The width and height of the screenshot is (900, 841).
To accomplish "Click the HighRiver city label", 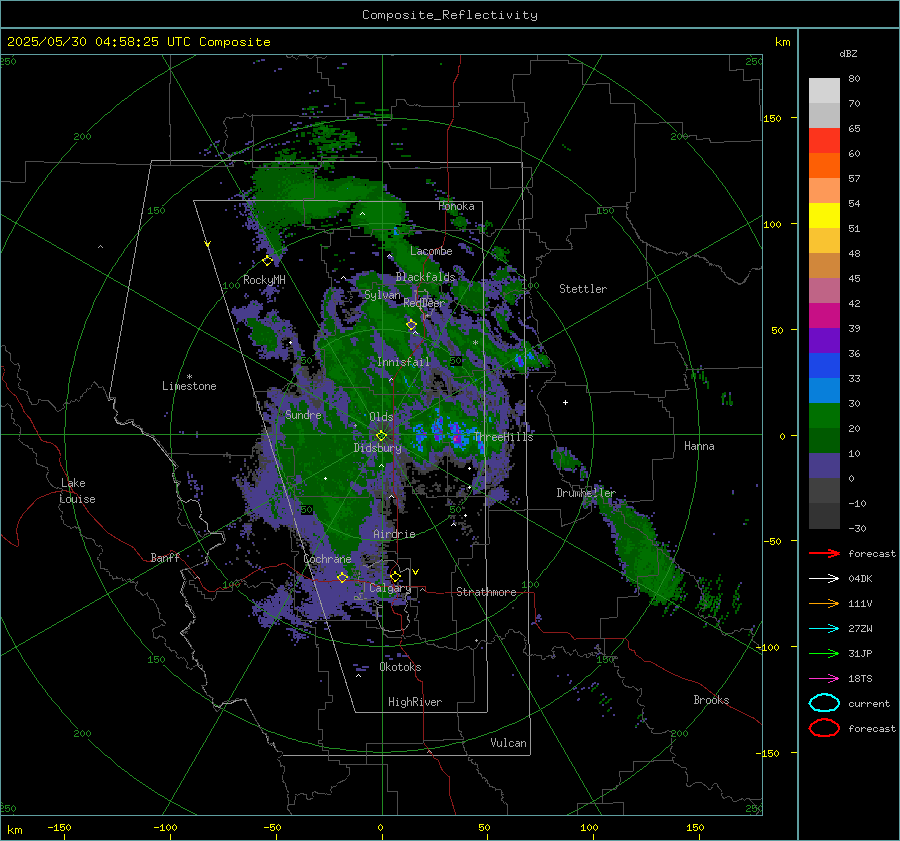I will pos(415,702).
